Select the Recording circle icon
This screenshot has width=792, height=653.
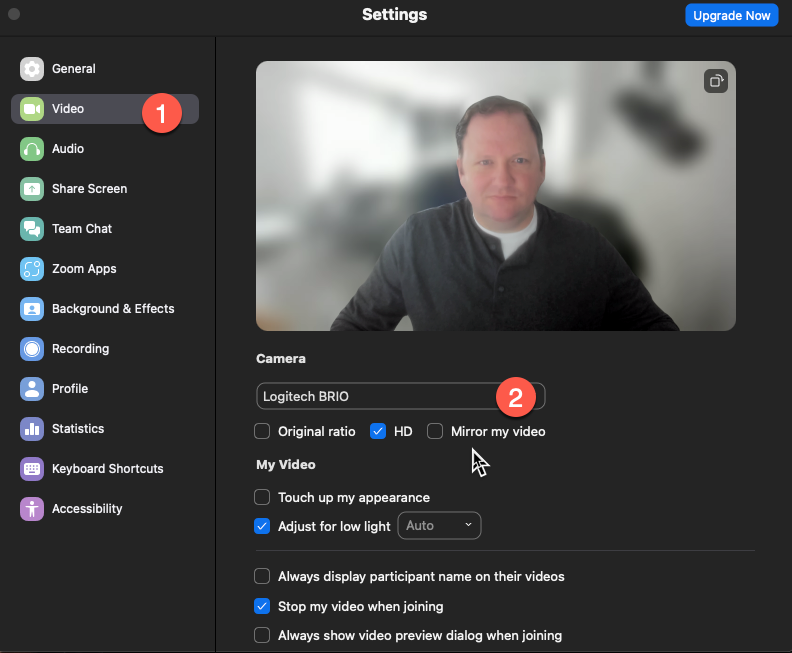coord(32,349)
